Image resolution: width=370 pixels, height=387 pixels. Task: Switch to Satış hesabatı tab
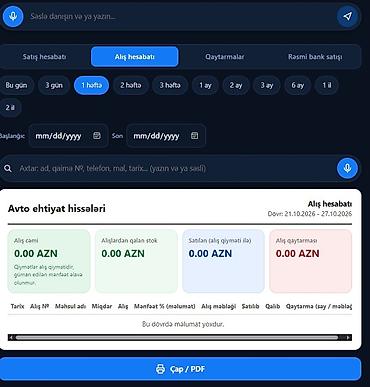coord(44,57)
